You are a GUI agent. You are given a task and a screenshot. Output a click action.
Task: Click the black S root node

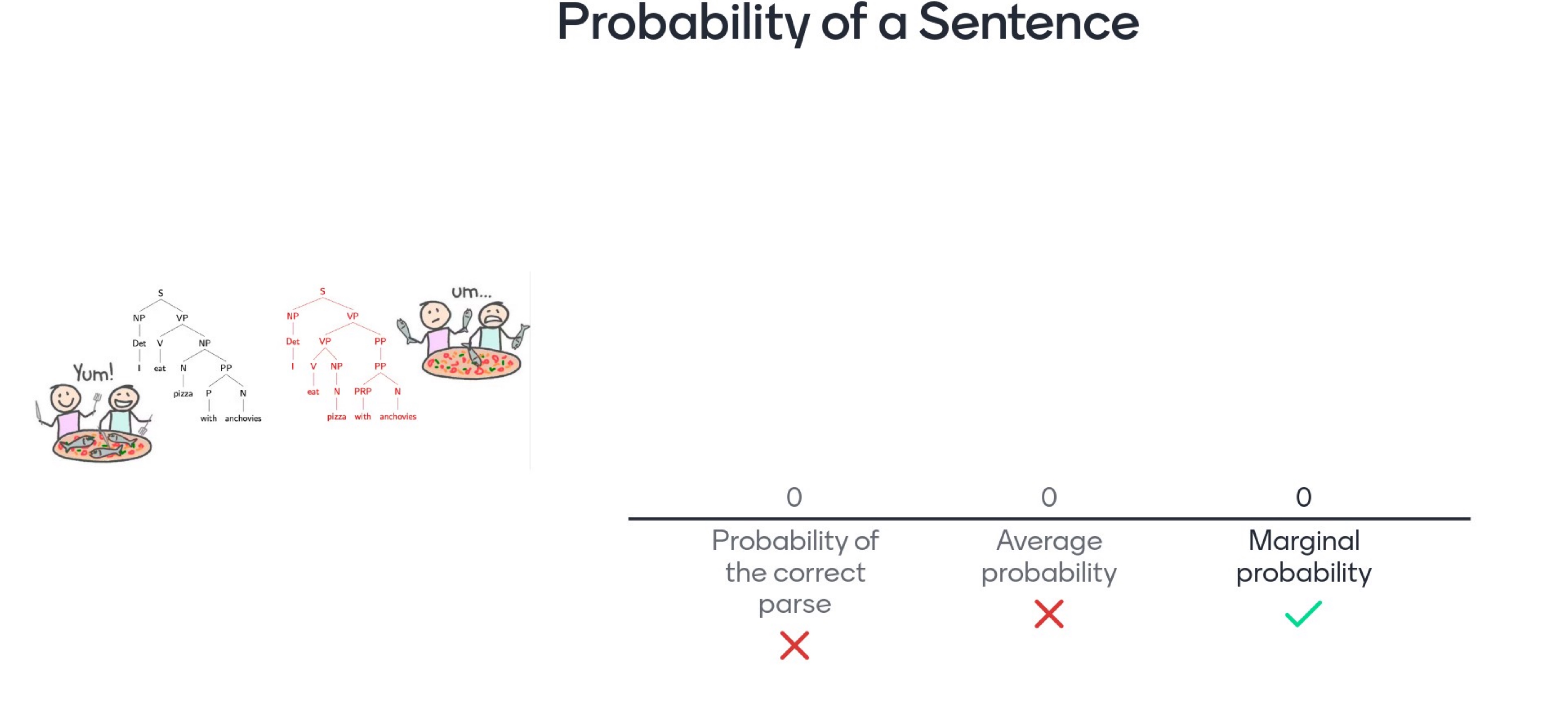pyautogui.click(x=161, y=293)
